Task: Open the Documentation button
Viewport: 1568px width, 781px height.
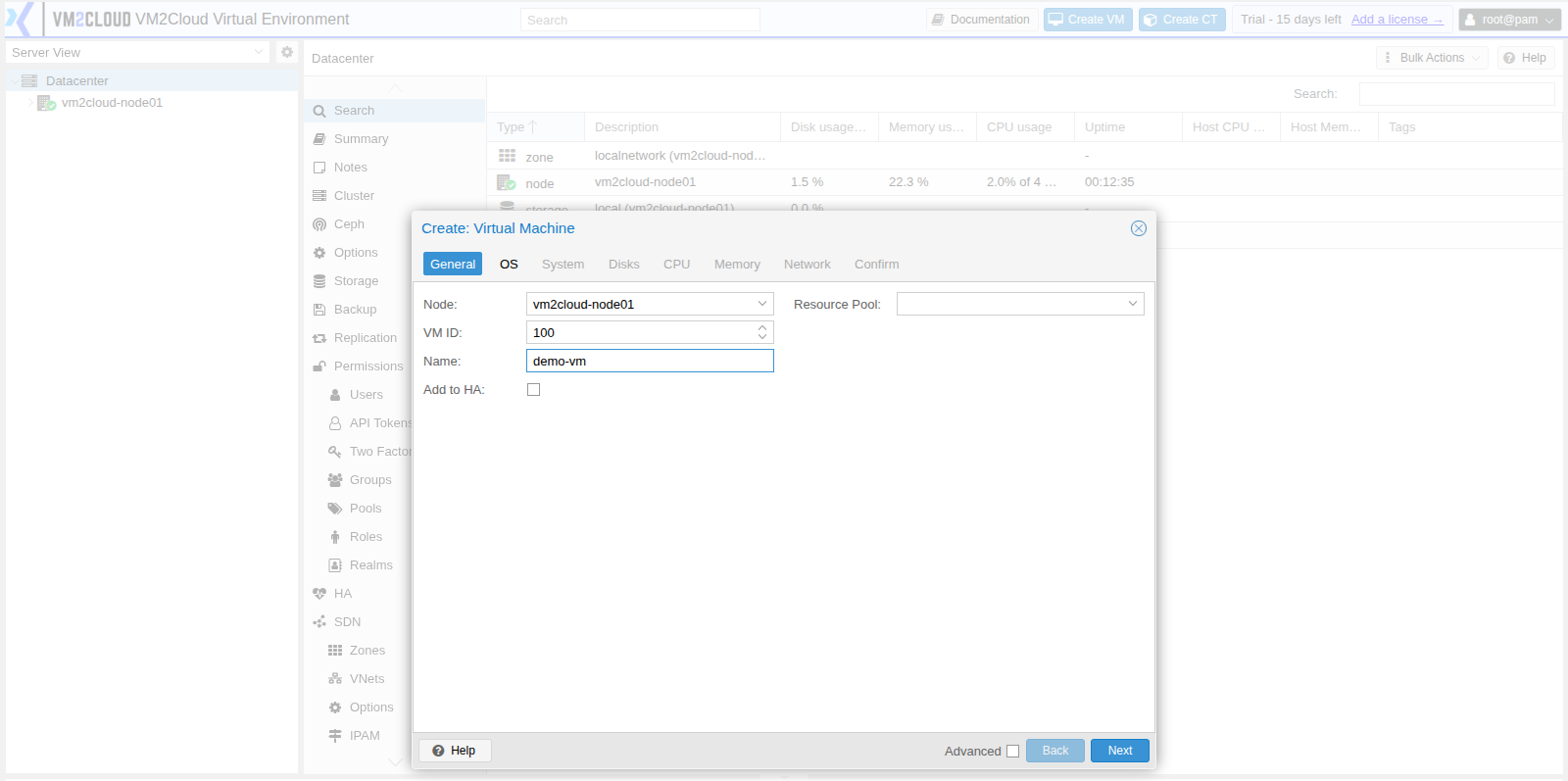Action: tap(981, 20)
